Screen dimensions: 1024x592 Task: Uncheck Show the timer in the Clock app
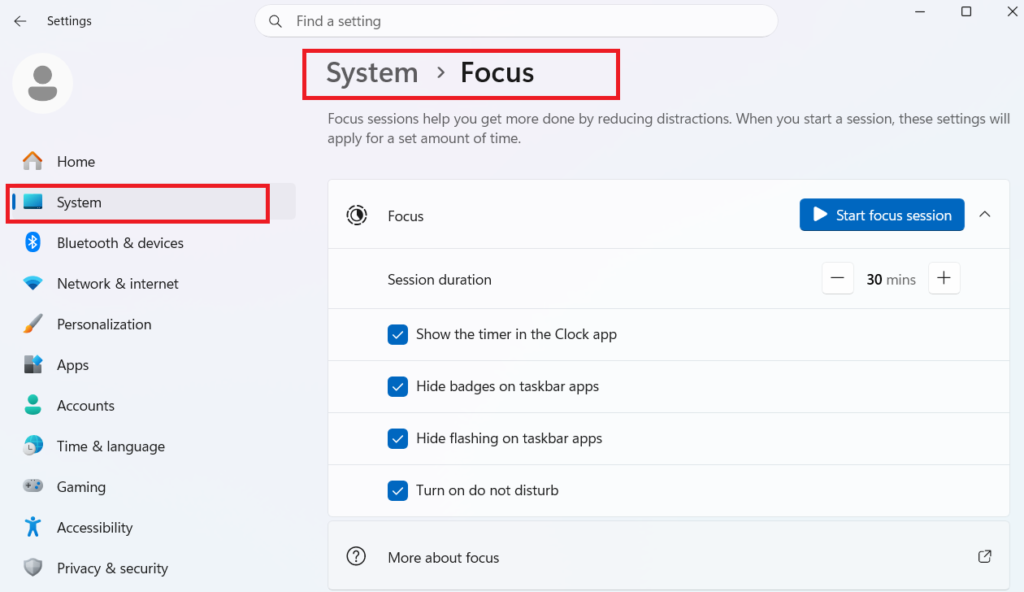point(398,334)
